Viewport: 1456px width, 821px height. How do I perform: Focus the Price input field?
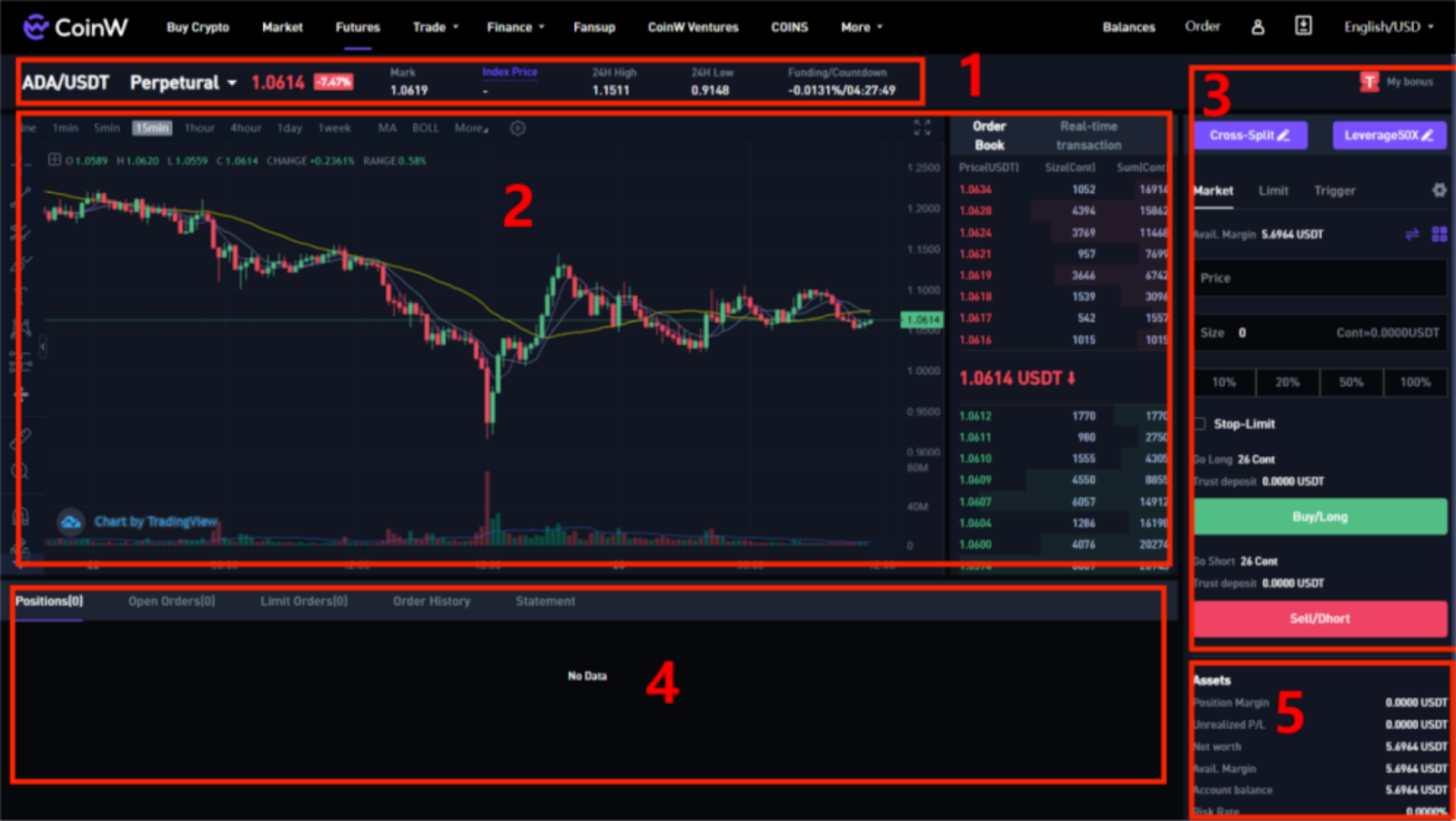pos(1319,279)
